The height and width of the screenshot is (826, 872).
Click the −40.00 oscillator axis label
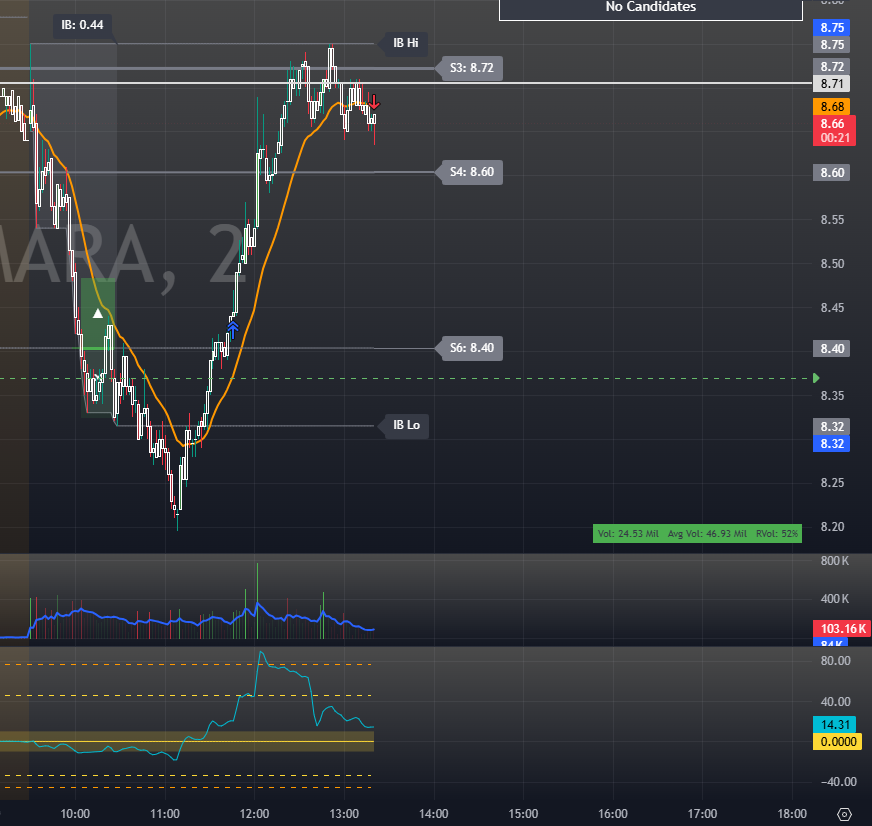pyautogui.click(x=838, y=782)
